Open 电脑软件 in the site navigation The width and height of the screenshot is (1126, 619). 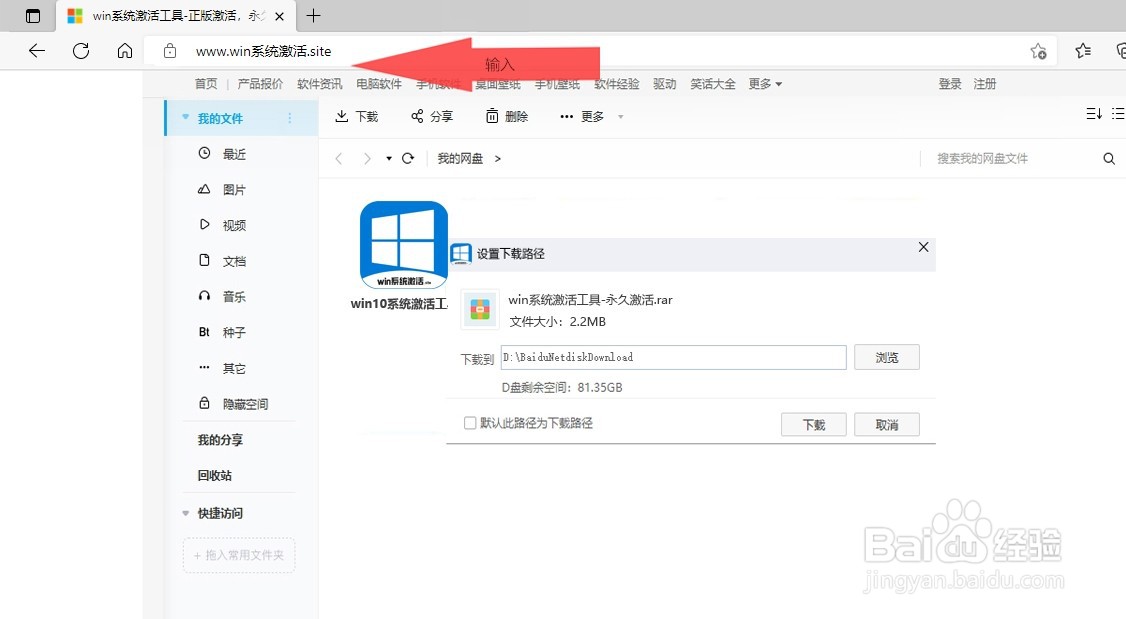tap(379, 84)
